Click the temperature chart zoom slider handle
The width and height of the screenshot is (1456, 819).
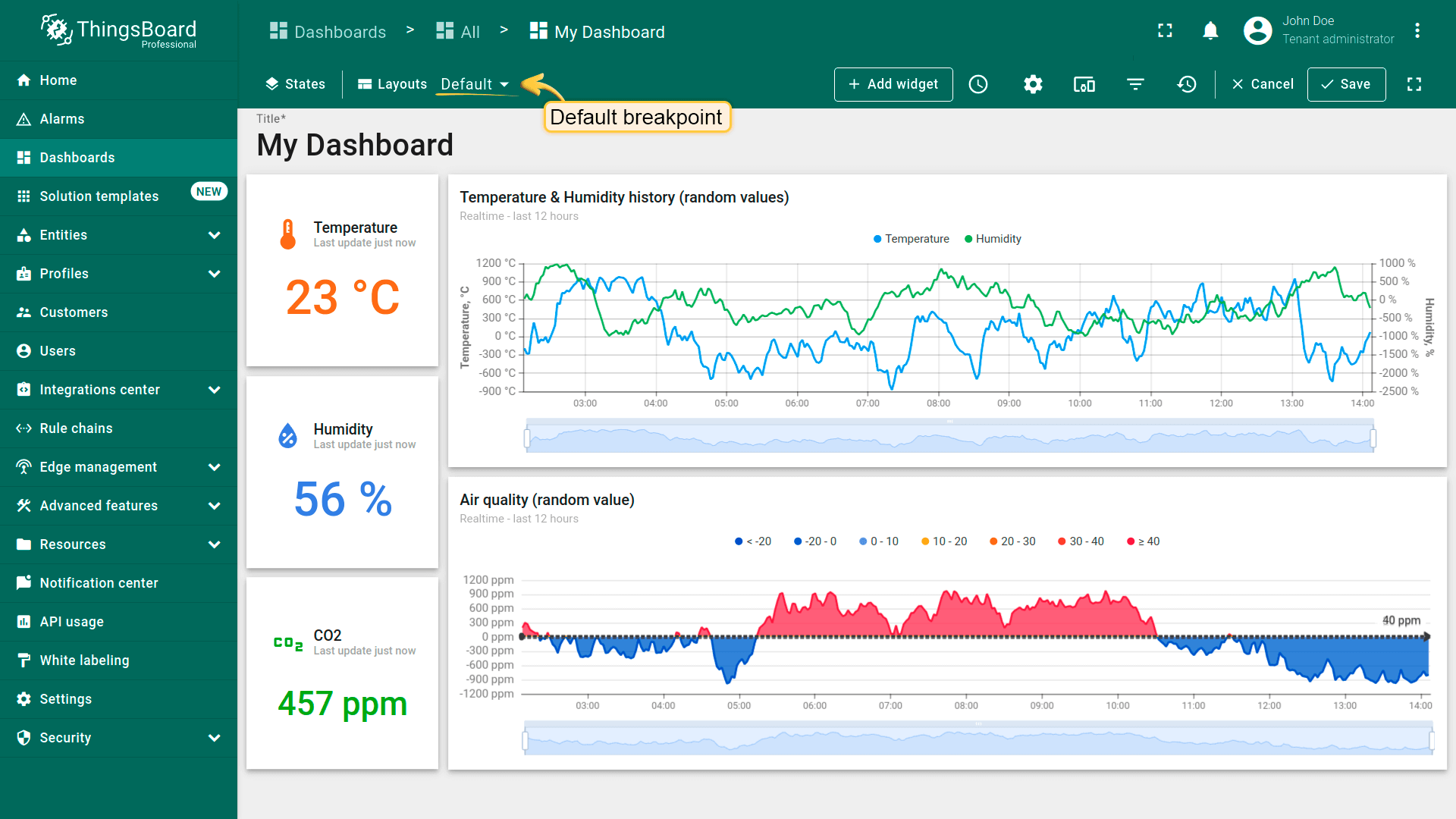coord(527,438)
